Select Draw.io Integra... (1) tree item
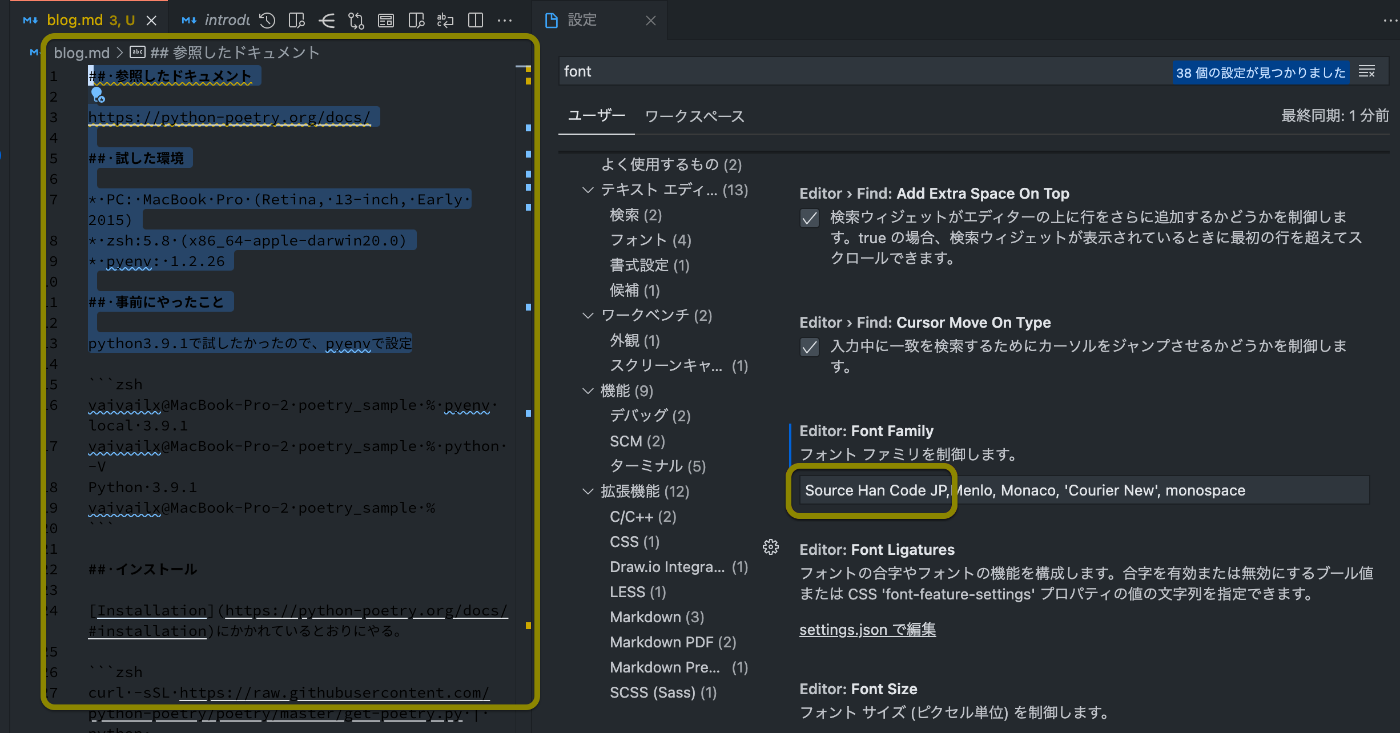 [x=679, y=567]
